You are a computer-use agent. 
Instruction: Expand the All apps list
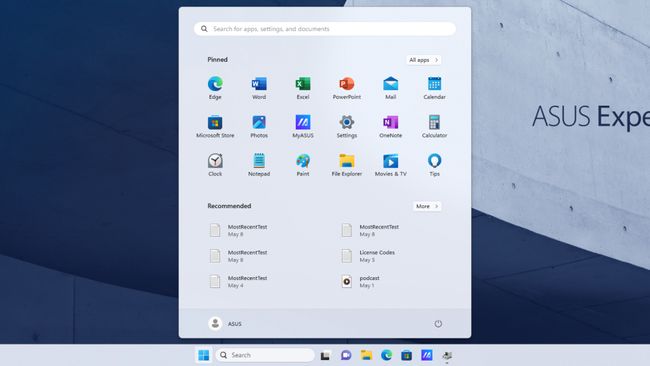(423, 60)
